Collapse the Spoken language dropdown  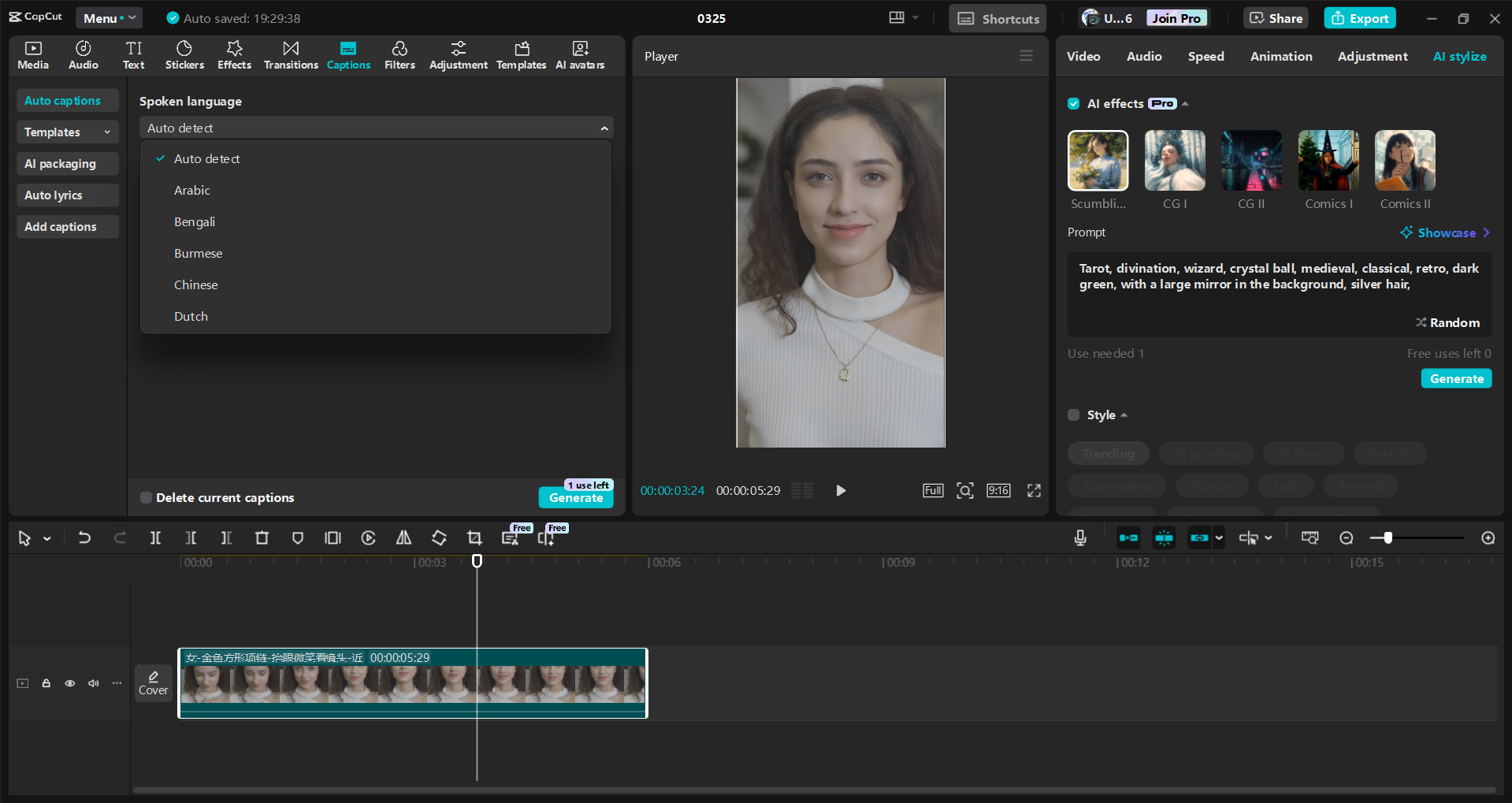[x=604, y=127]
